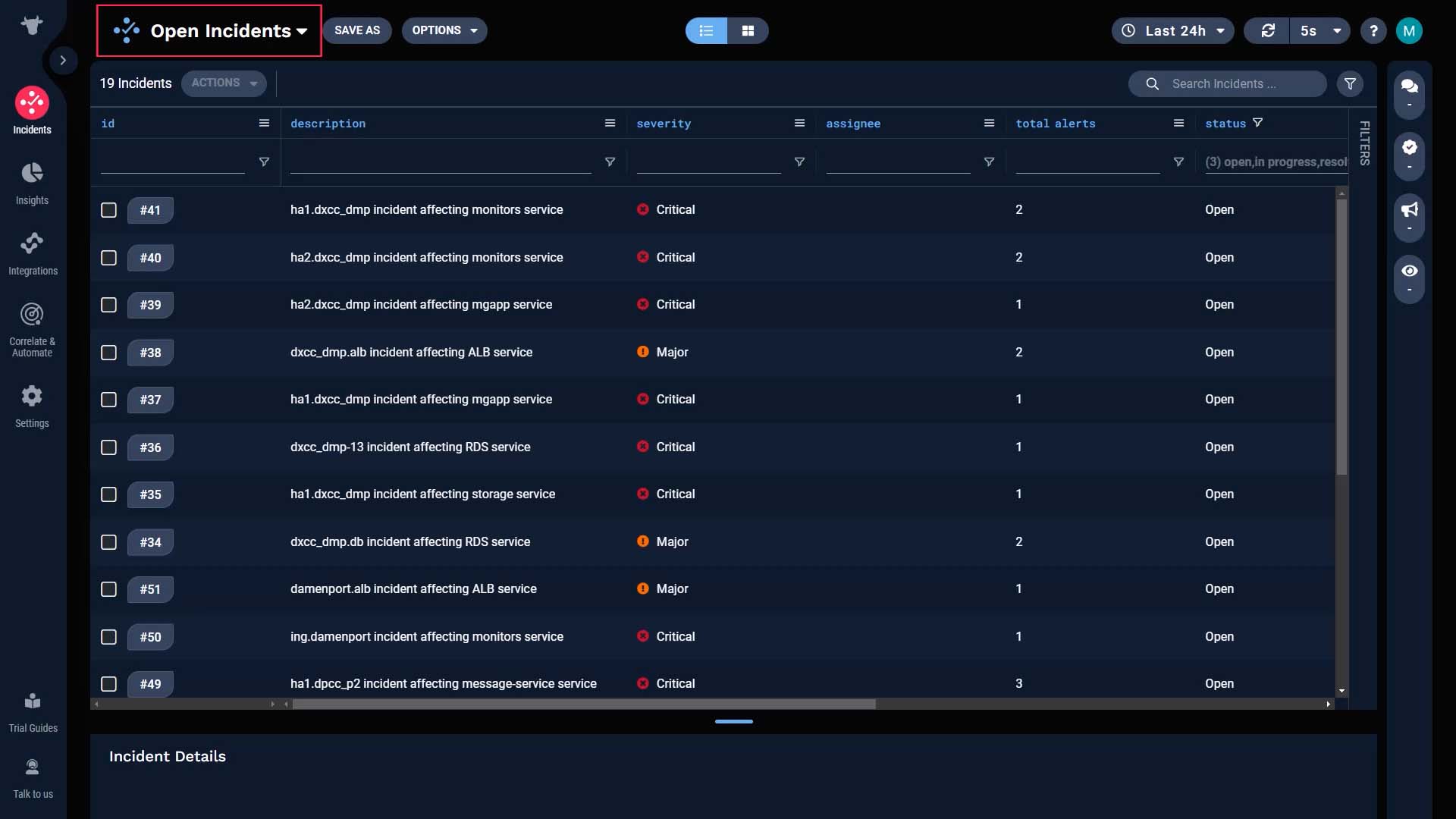Click the severity column filter funnel

coord(799,162)
